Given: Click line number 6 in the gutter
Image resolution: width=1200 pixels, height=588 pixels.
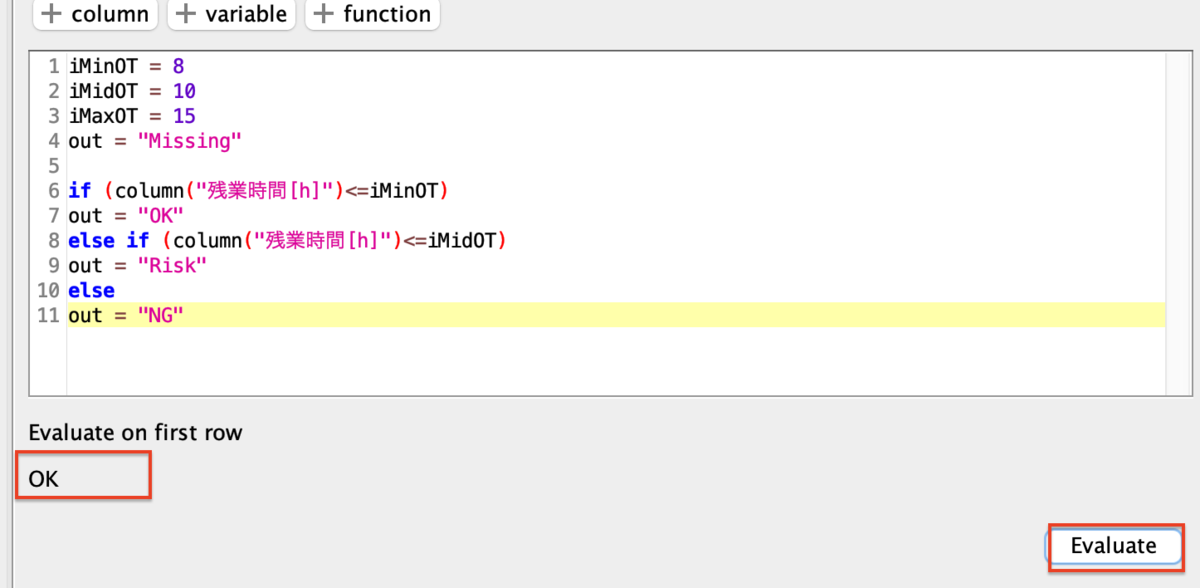Looking at the screenshot, I should point(54,190).
